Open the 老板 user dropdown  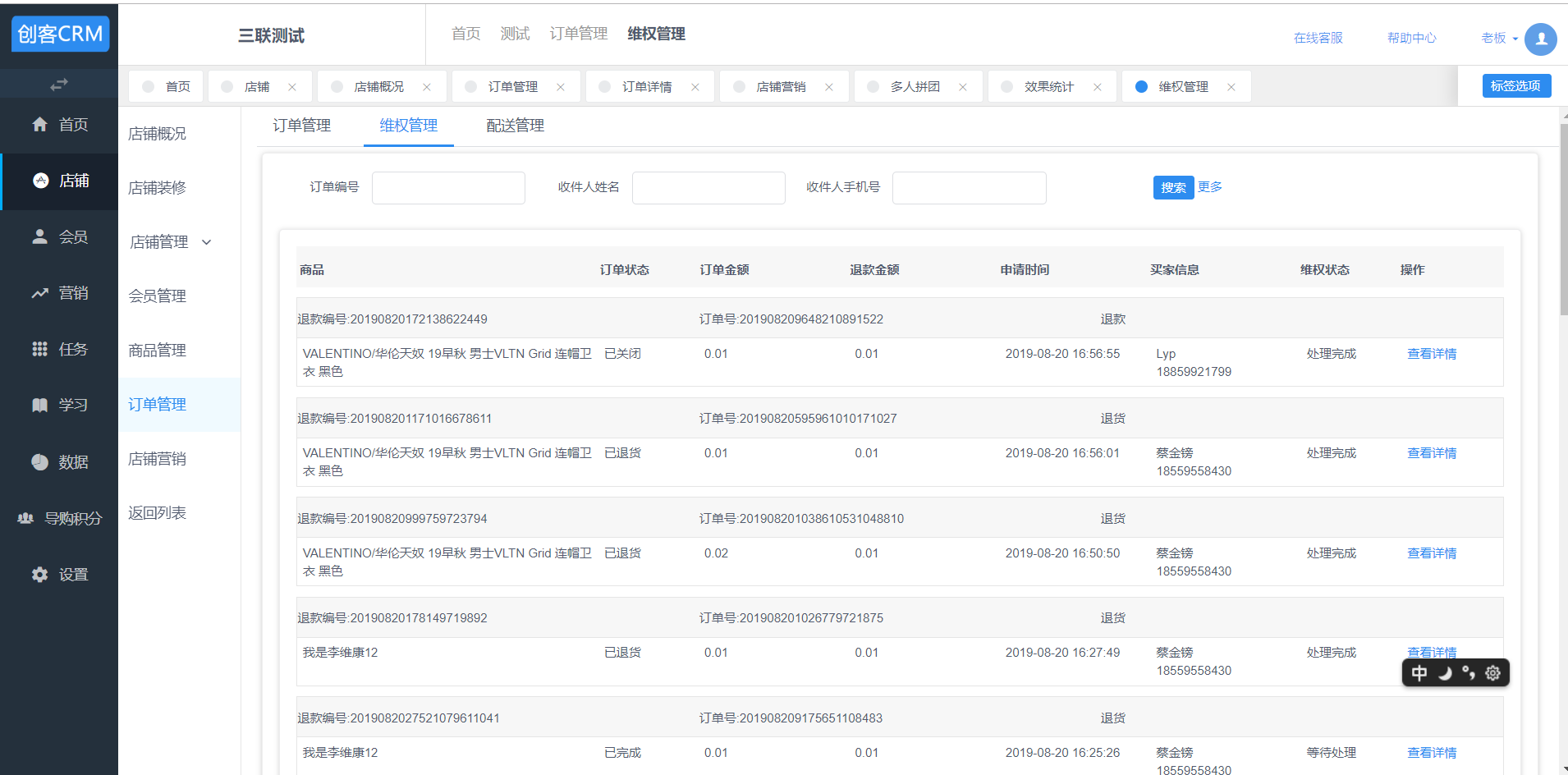(x=1499, y=38)
